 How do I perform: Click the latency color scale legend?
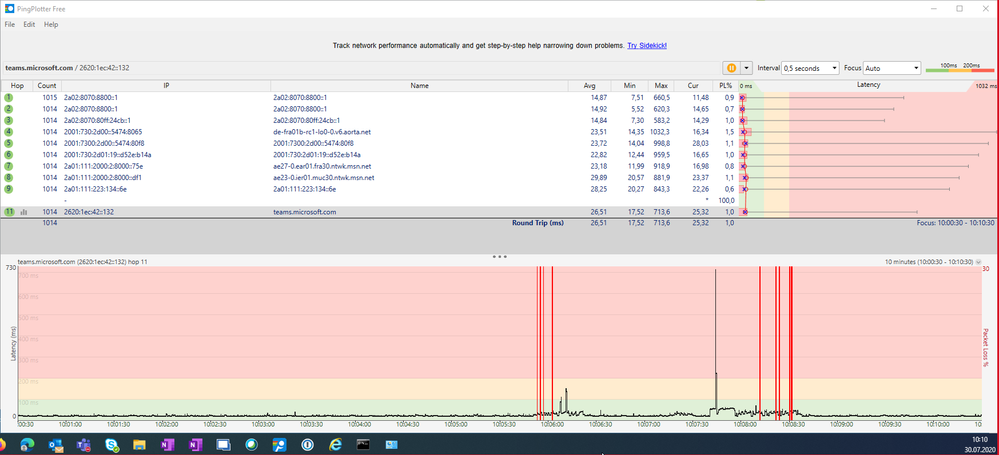(958, 68)
